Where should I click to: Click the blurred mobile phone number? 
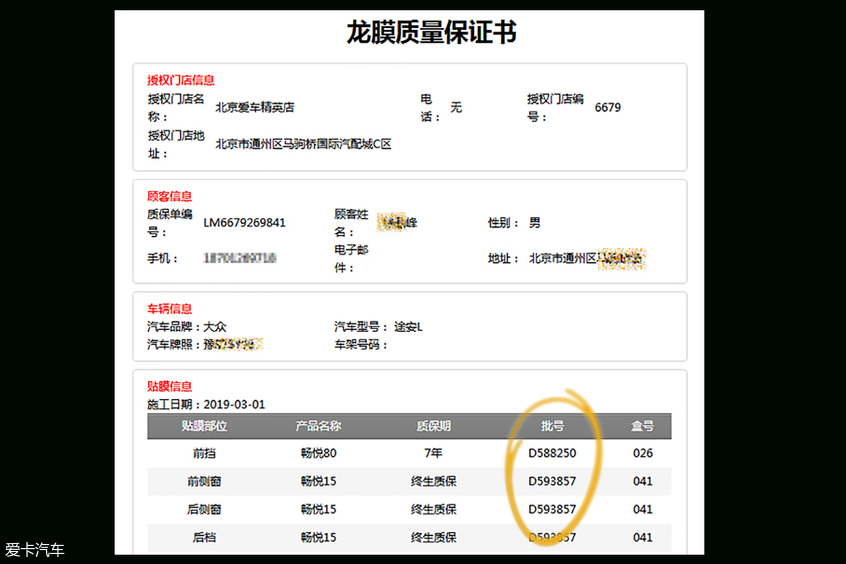(240, 259)
